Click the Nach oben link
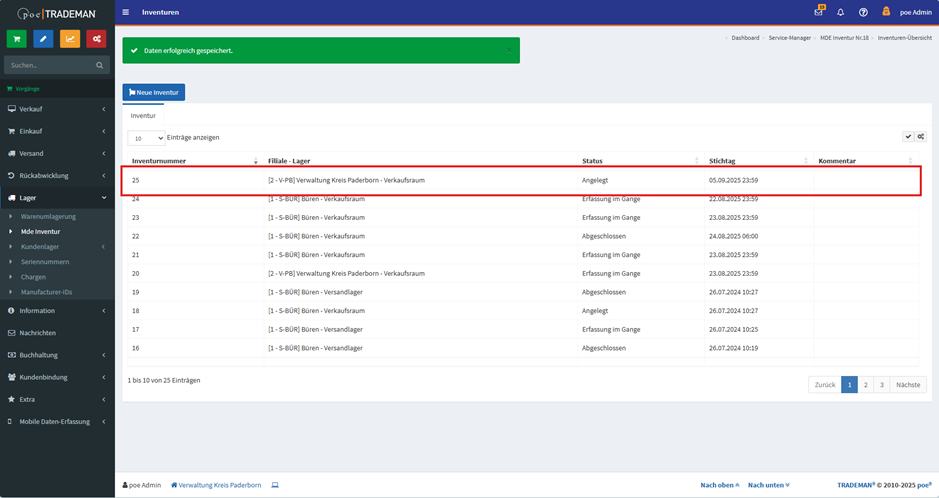The image size is (939, 498). 720,485
